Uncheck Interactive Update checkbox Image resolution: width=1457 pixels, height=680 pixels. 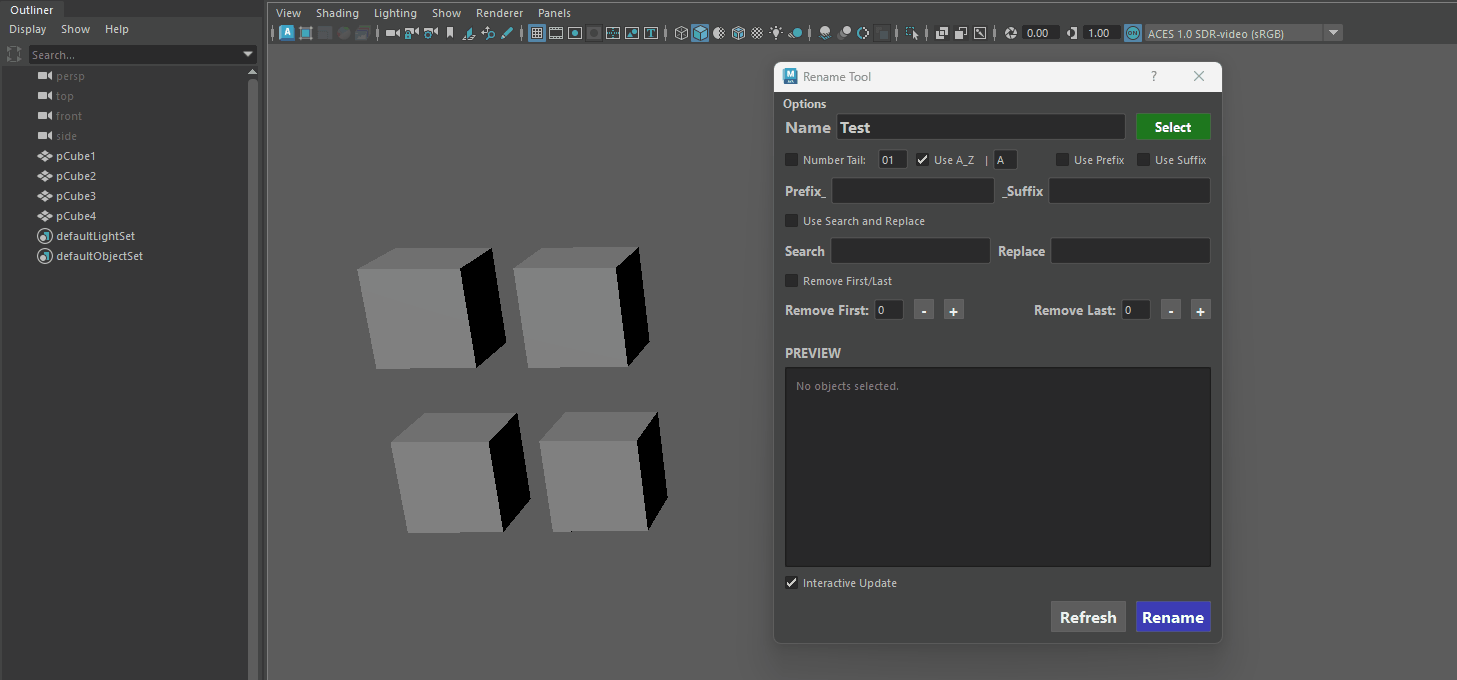[792, 583]
